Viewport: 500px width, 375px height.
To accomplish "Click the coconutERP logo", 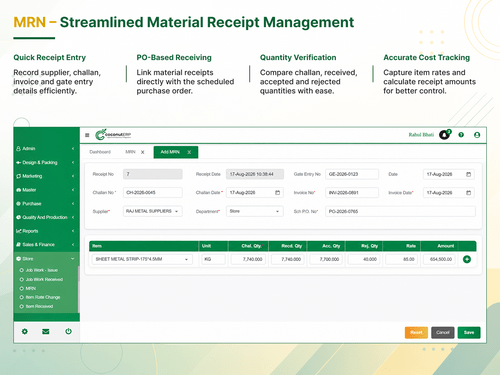I will pos(113,135).
